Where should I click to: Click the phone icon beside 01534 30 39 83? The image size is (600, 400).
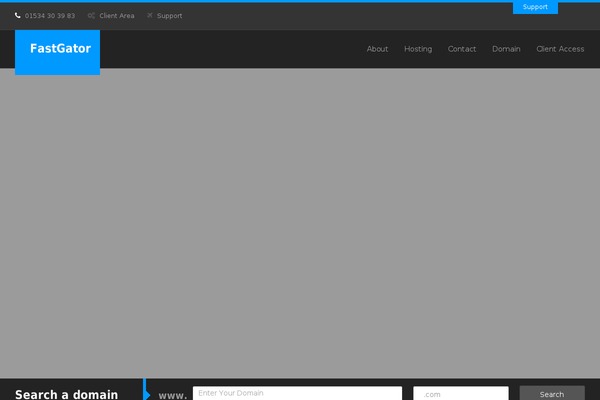click(x=18, y=16)
